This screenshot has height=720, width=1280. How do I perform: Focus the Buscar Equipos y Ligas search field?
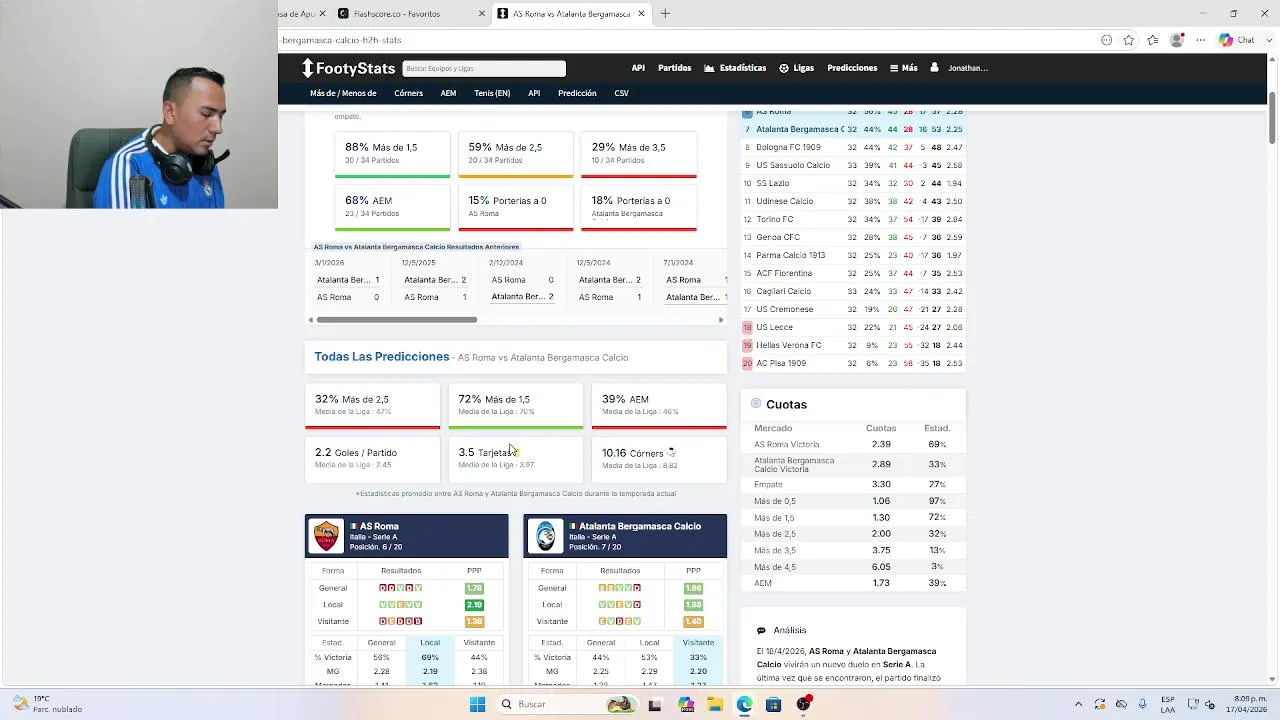pyautogui.click(x=484, y=68)
